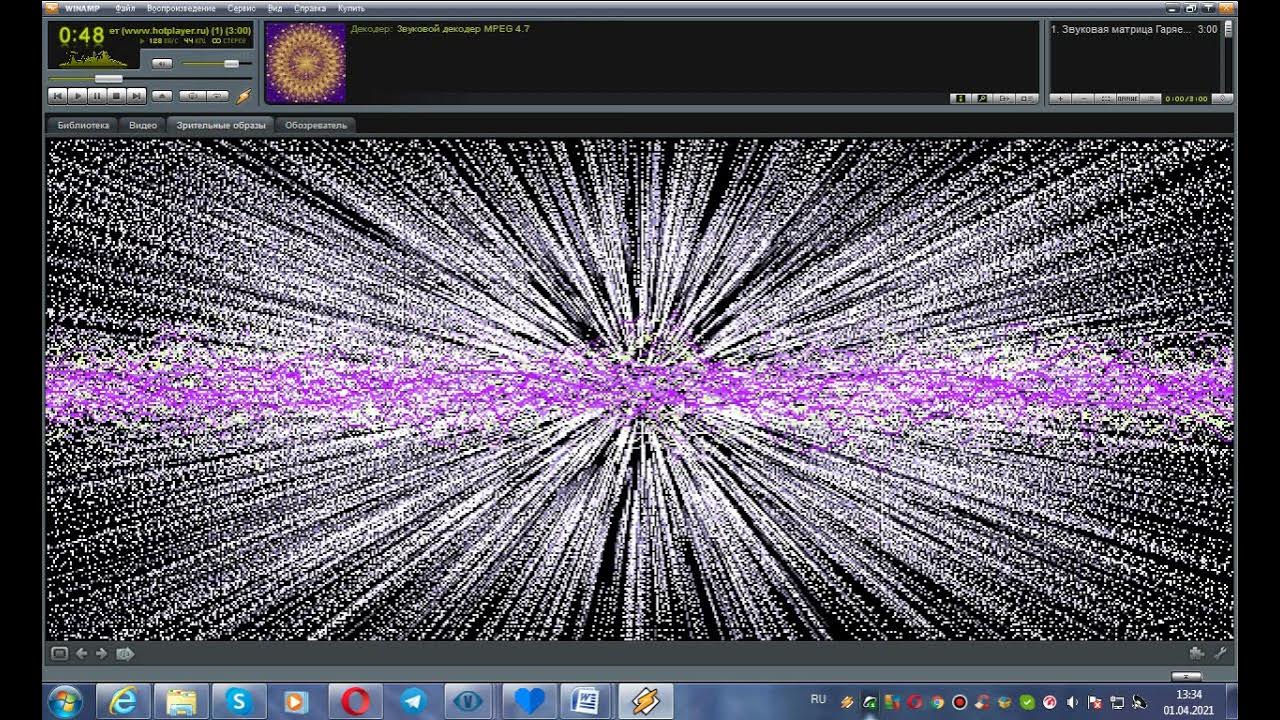Click the RU language indicator
This screenshot has height=720, width=1280.
pyautogui.click(x=819, y=699)
